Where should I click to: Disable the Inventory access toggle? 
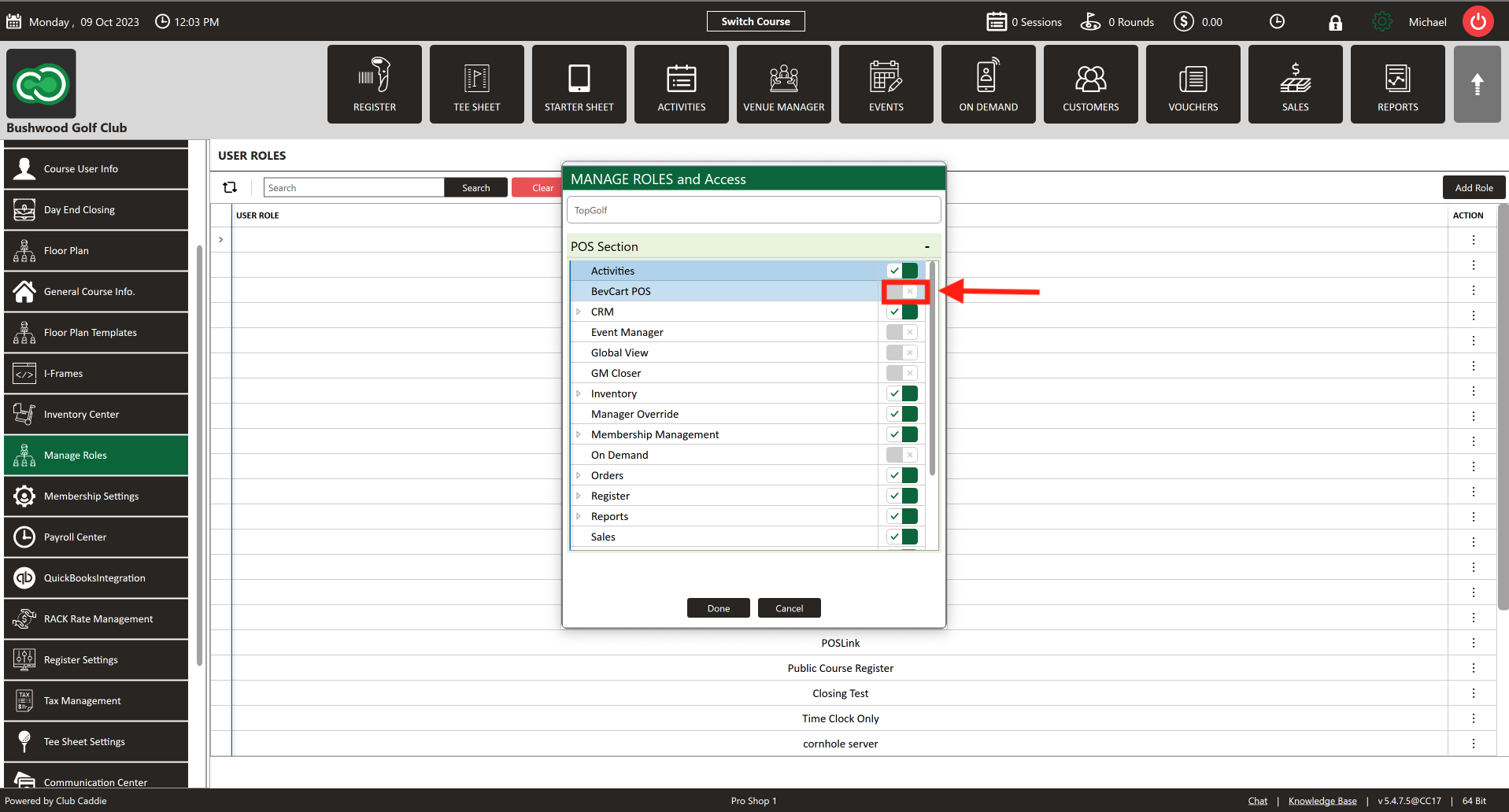[x=902, y=393]
